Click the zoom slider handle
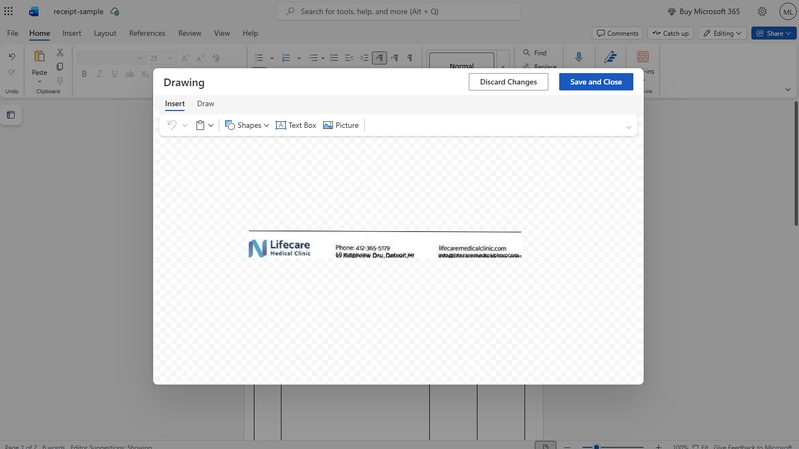Viewport: 799px width, 449px height. (x=596, y=446)
